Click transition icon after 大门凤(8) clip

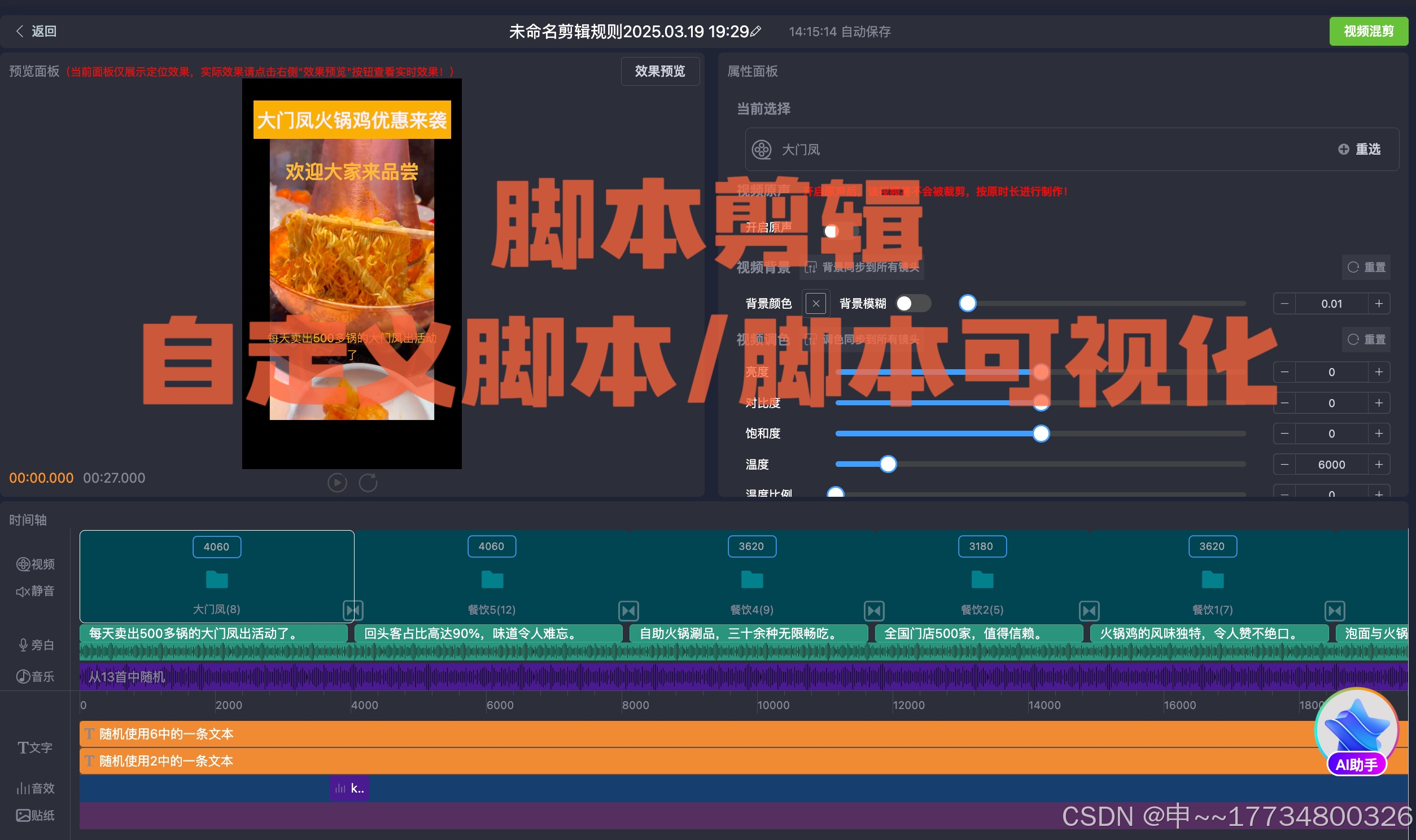[352, 610]
